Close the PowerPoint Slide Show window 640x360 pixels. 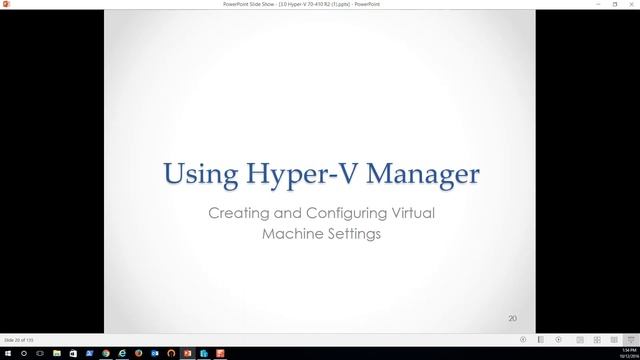coord(631,4)
